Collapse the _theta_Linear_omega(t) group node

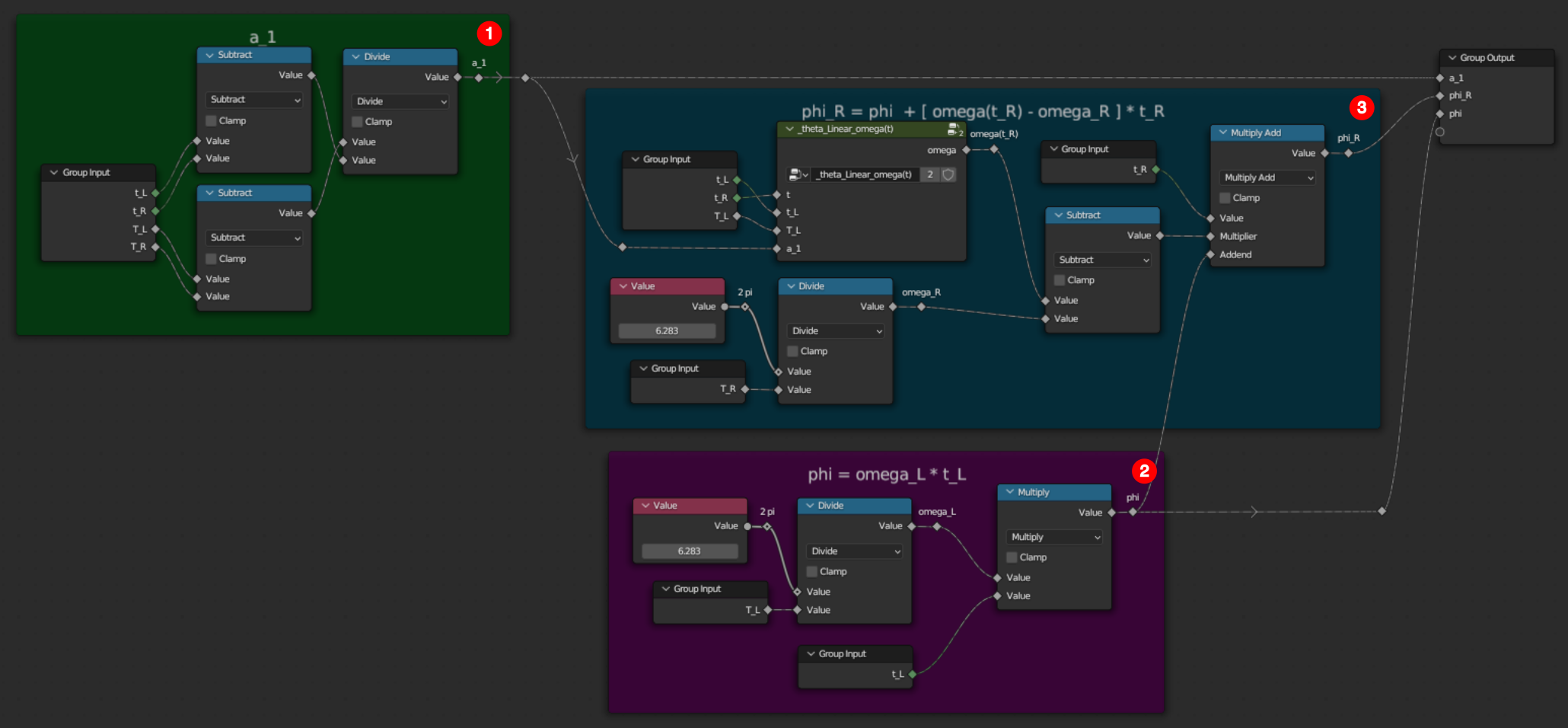pos(789,129)
